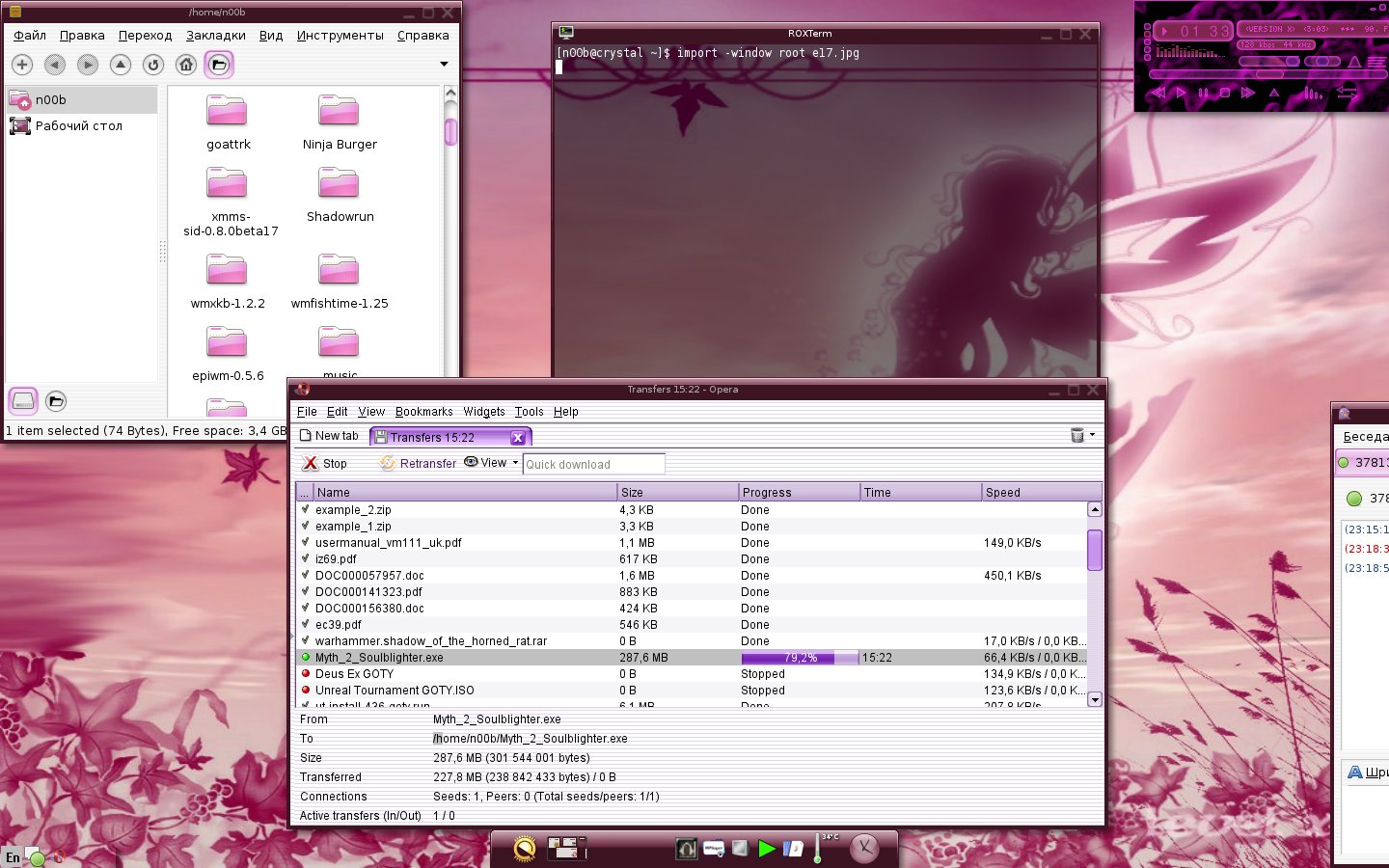
Task: Click the Quick download input field
Action: click(593, 464)
